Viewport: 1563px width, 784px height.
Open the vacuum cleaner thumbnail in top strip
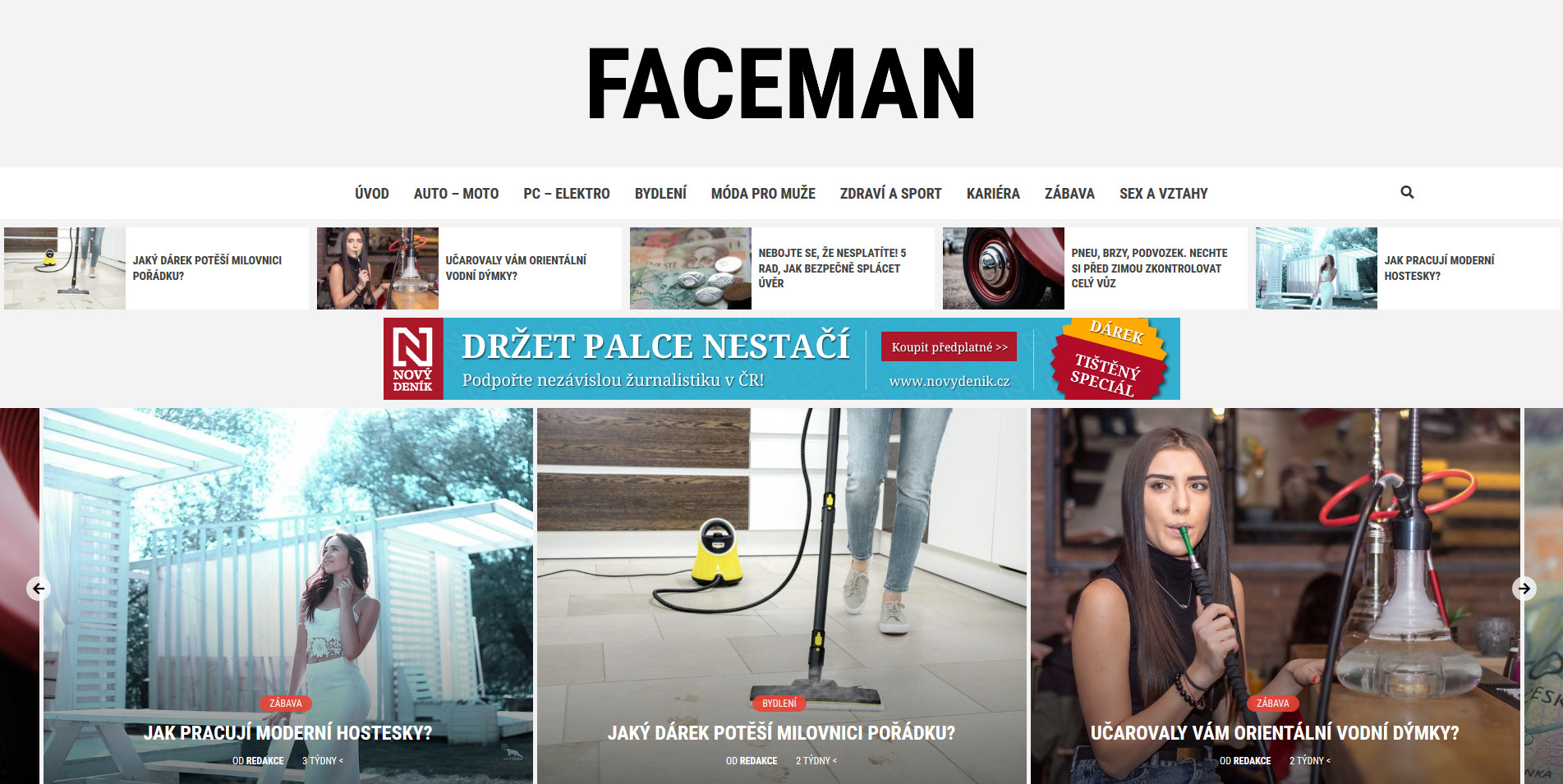click(65, 268)
